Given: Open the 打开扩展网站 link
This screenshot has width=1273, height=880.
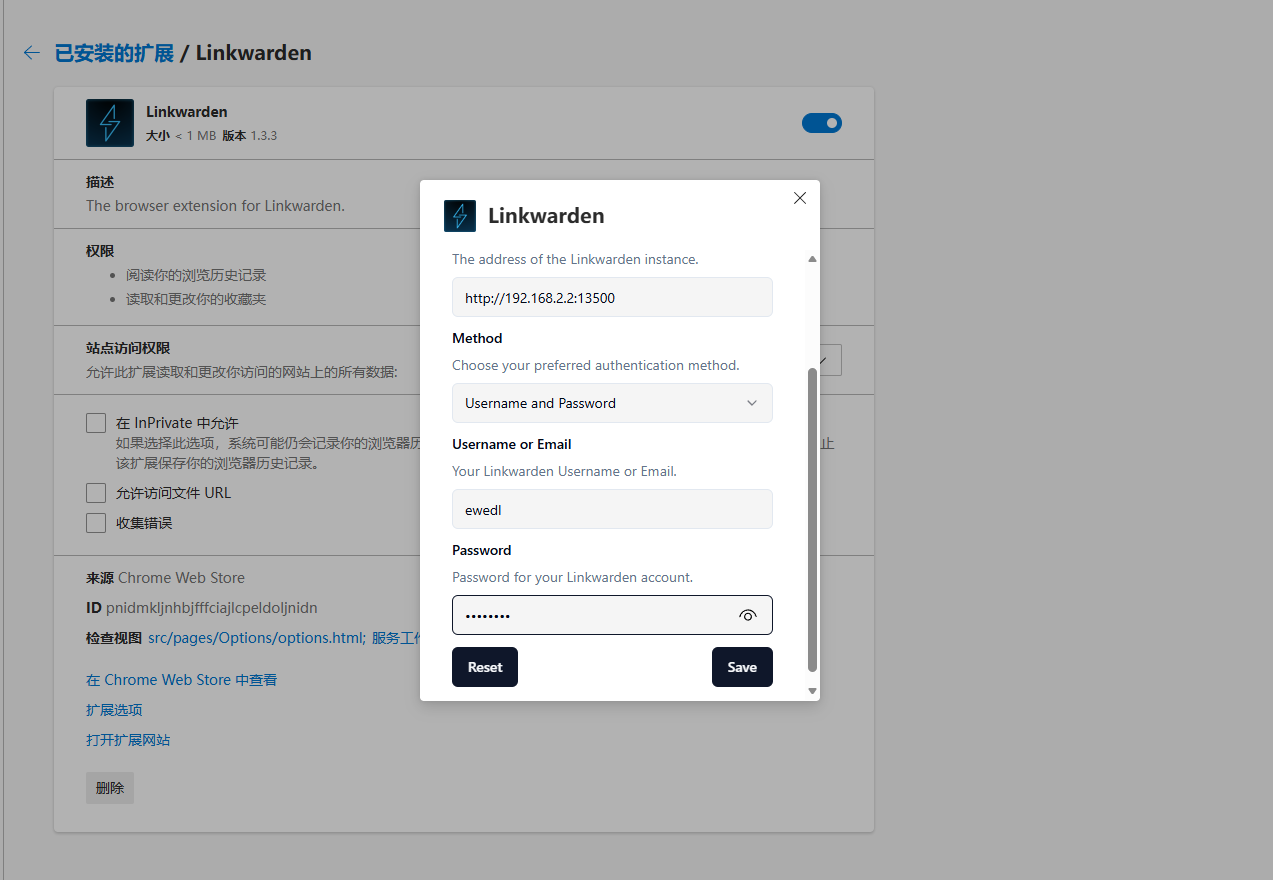Looking at the screenshot, I should tap(128, 740).
